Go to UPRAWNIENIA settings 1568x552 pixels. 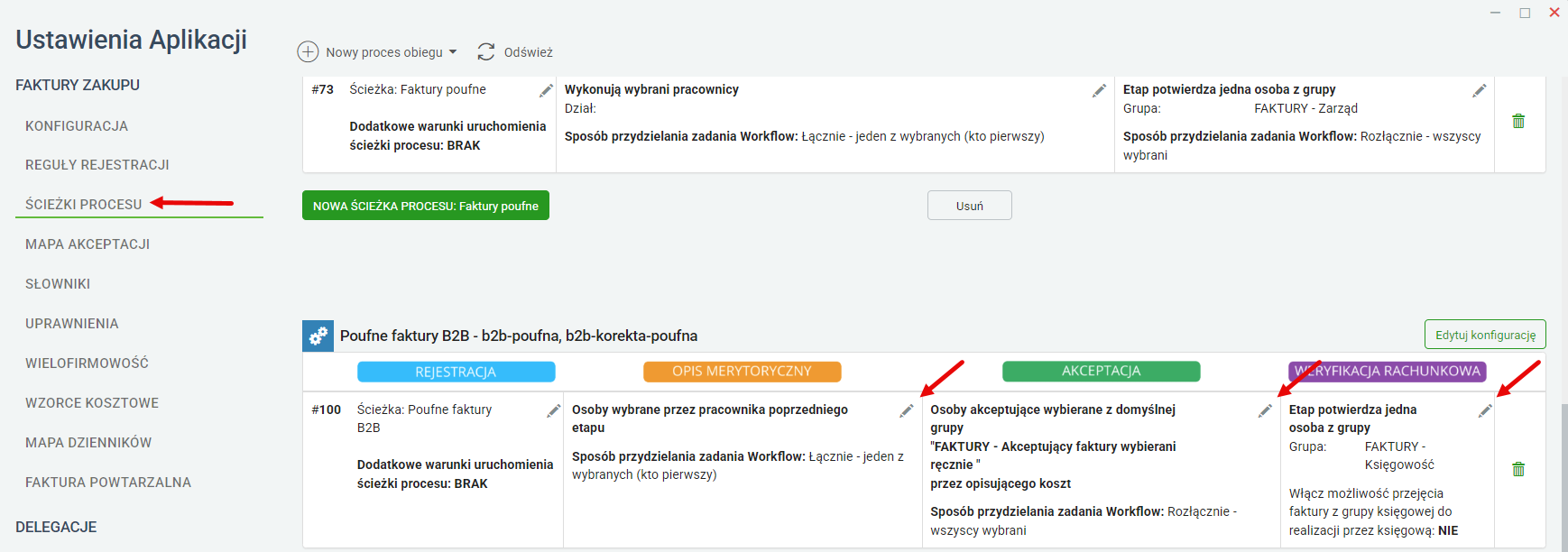tap(72, 324)
